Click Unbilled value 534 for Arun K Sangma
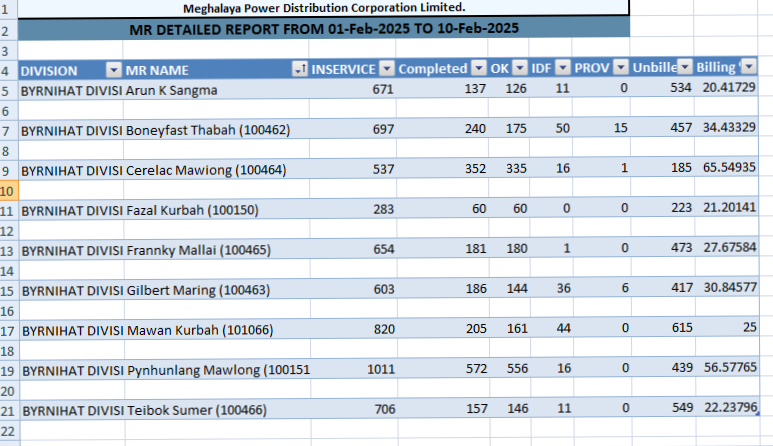773x446 pixels. [x=662, y=88]
